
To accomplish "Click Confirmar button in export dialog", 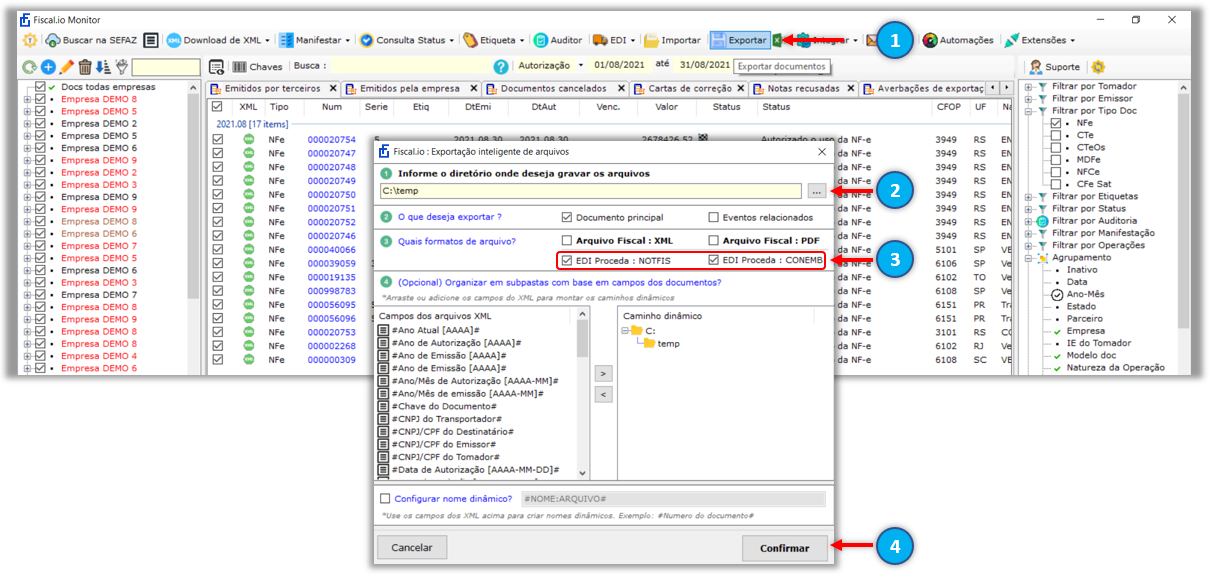I will click(x=785, y=548).
